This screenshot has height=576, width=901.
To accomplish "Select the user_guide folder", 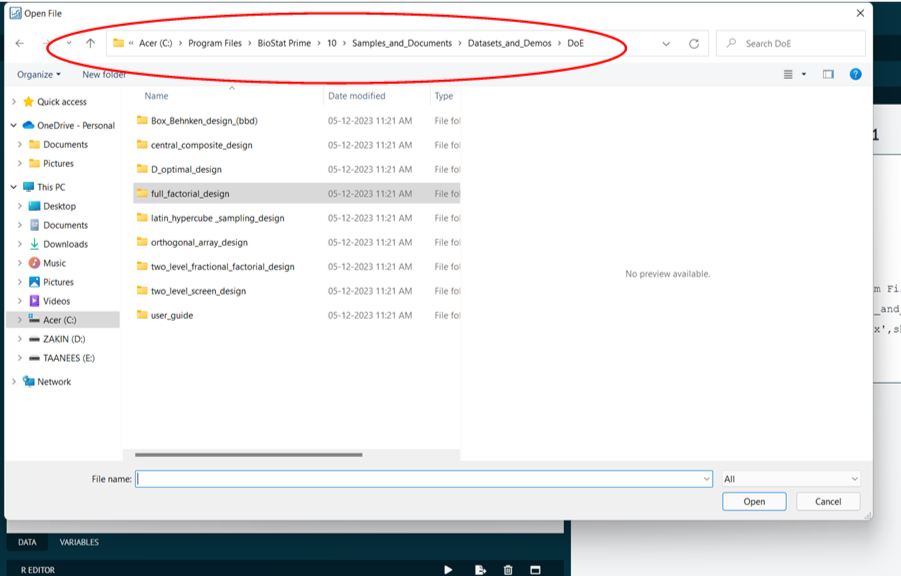I will pyautogui.click(x=297, y=315).
